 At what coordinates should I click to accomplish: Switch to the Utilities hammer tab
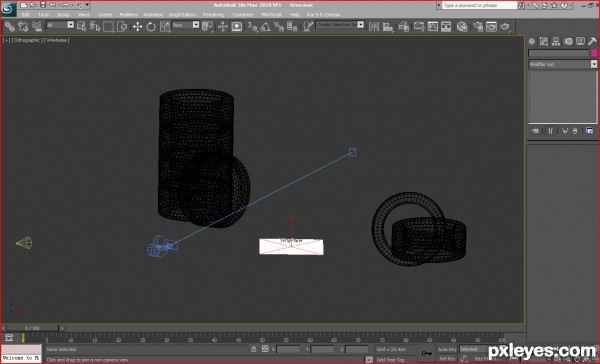point(592,41)
